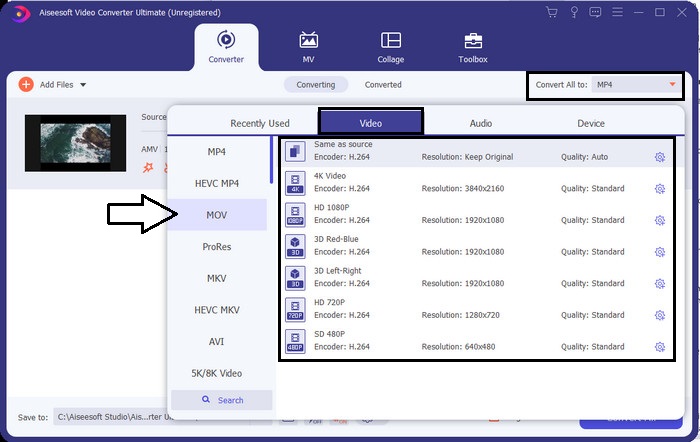The width and height of the screenshot is (700, 442).
Task: Select the Recently Used tab
Action: point(260,123)
